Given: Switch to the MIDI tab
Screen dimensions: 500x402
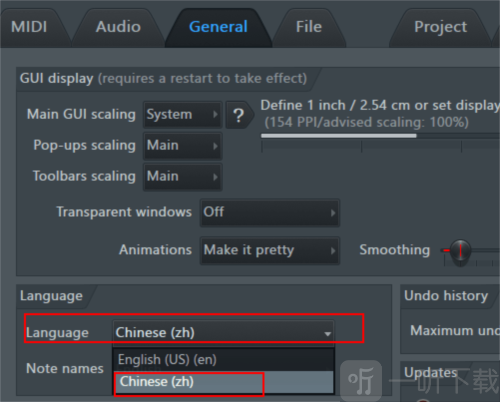Looking at the screenshot, I should (29, 27).
